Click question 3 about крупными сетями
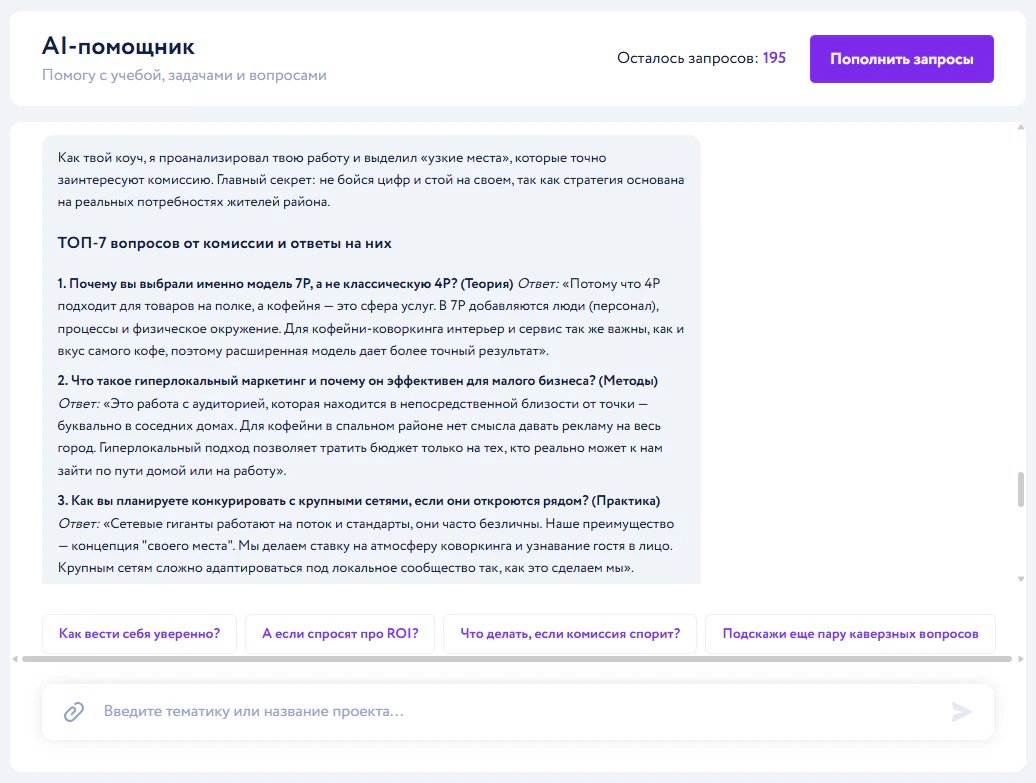This screenshot has width=1036, height=783. click(359, 501)
